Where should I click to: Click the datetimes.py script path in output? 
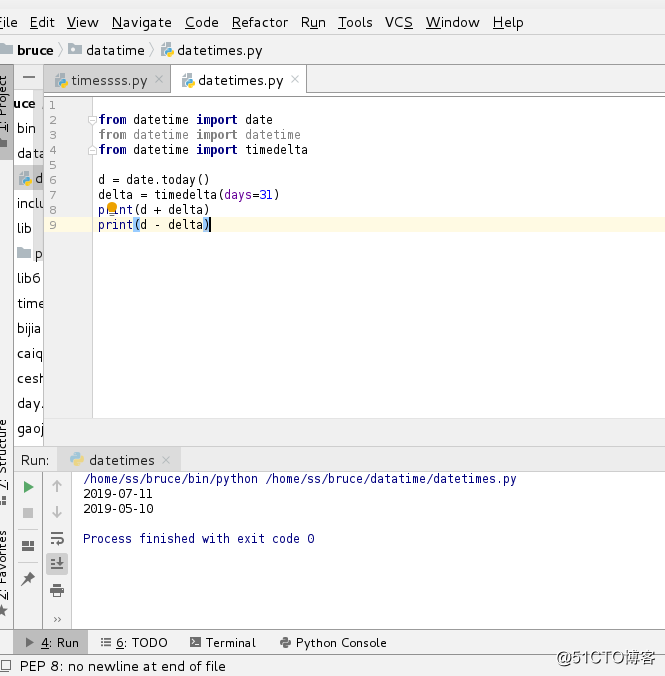391,479
